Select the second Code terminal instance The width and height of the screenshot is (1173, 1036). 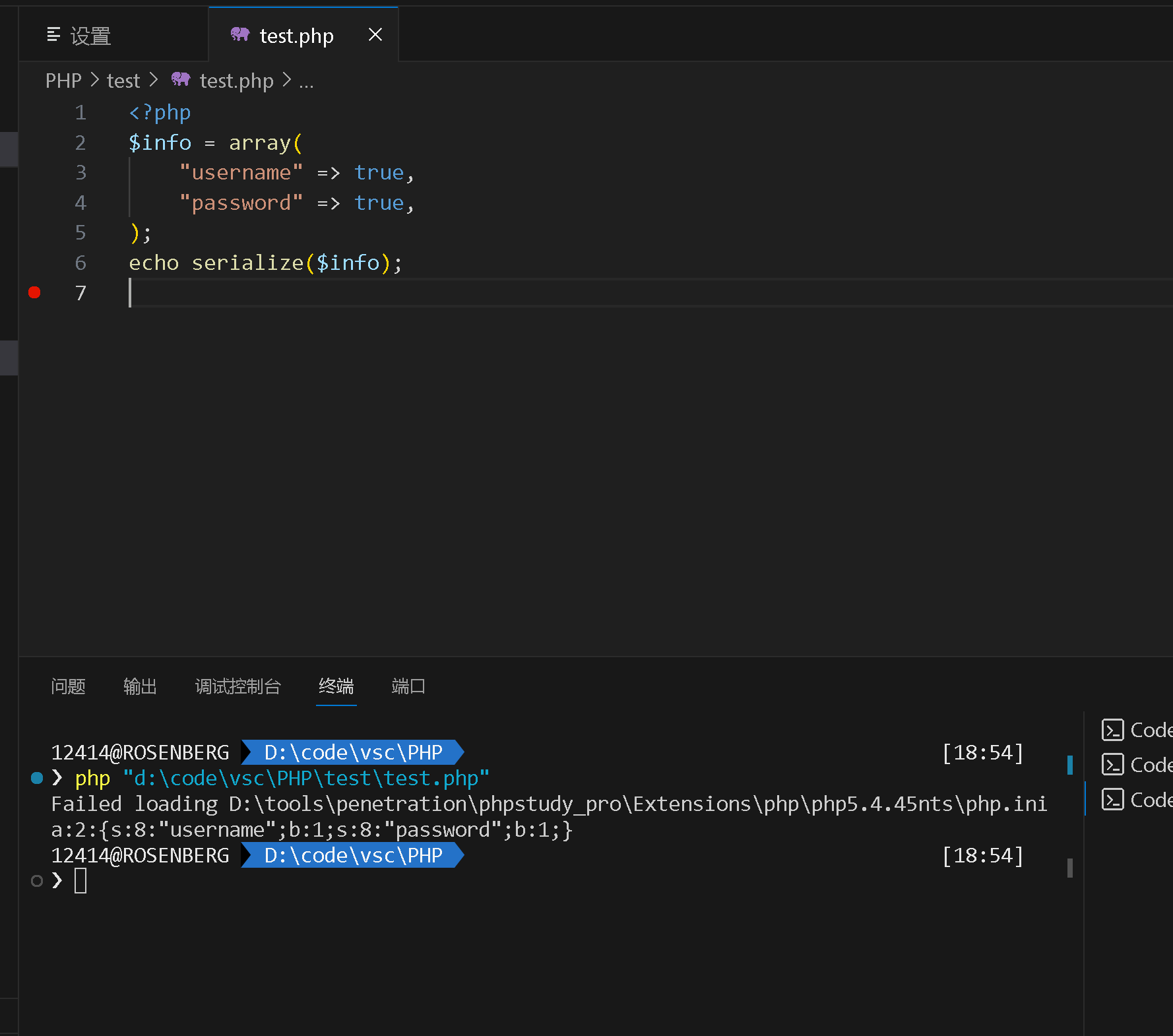(x=1136, y=765)
